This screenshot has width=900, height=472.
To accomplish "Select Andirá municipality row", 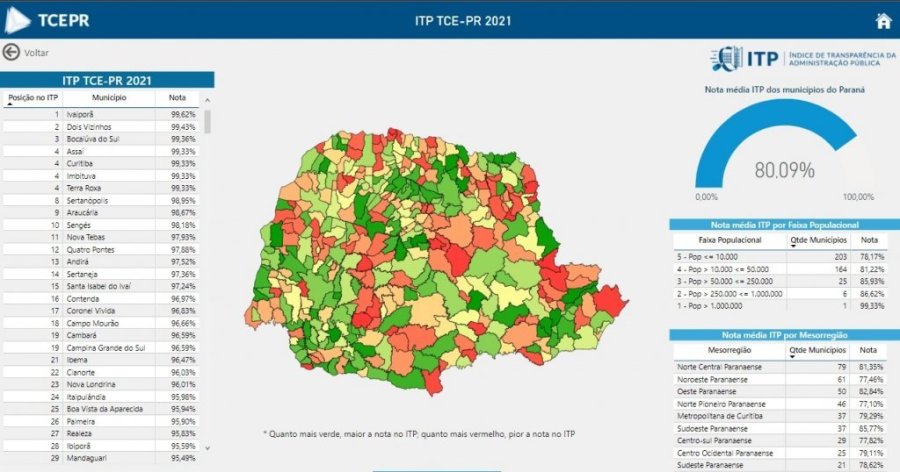I will tap(100, 262).
